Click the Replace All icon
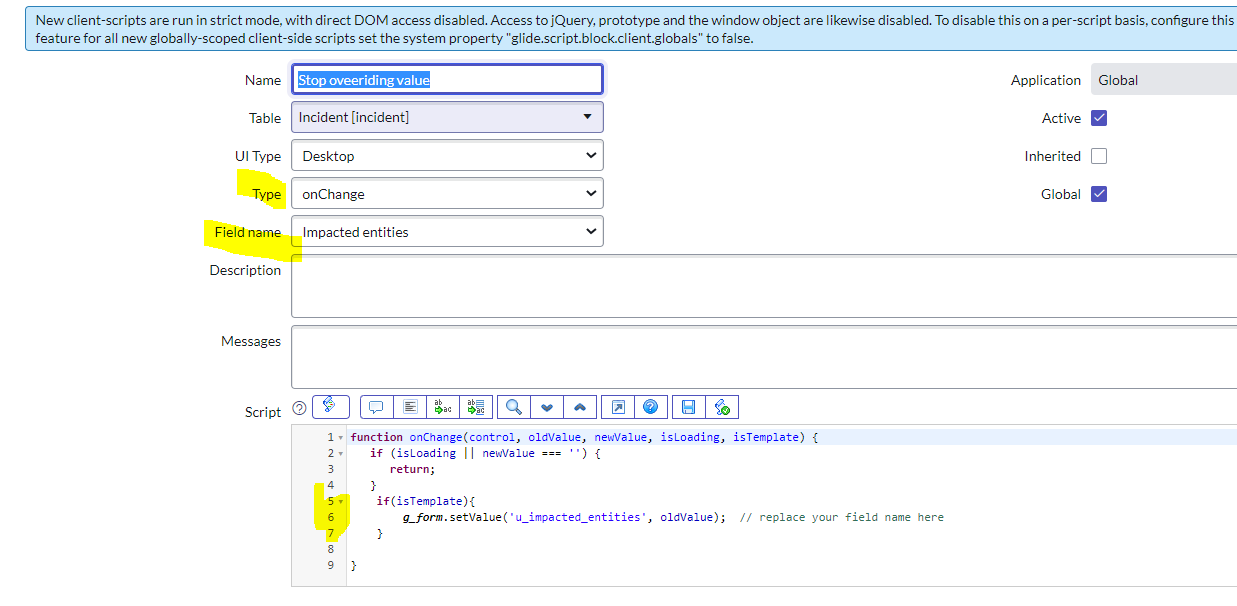Image resolution: width=1237 pixels, height=606 pixels. (x=475, y=407)
